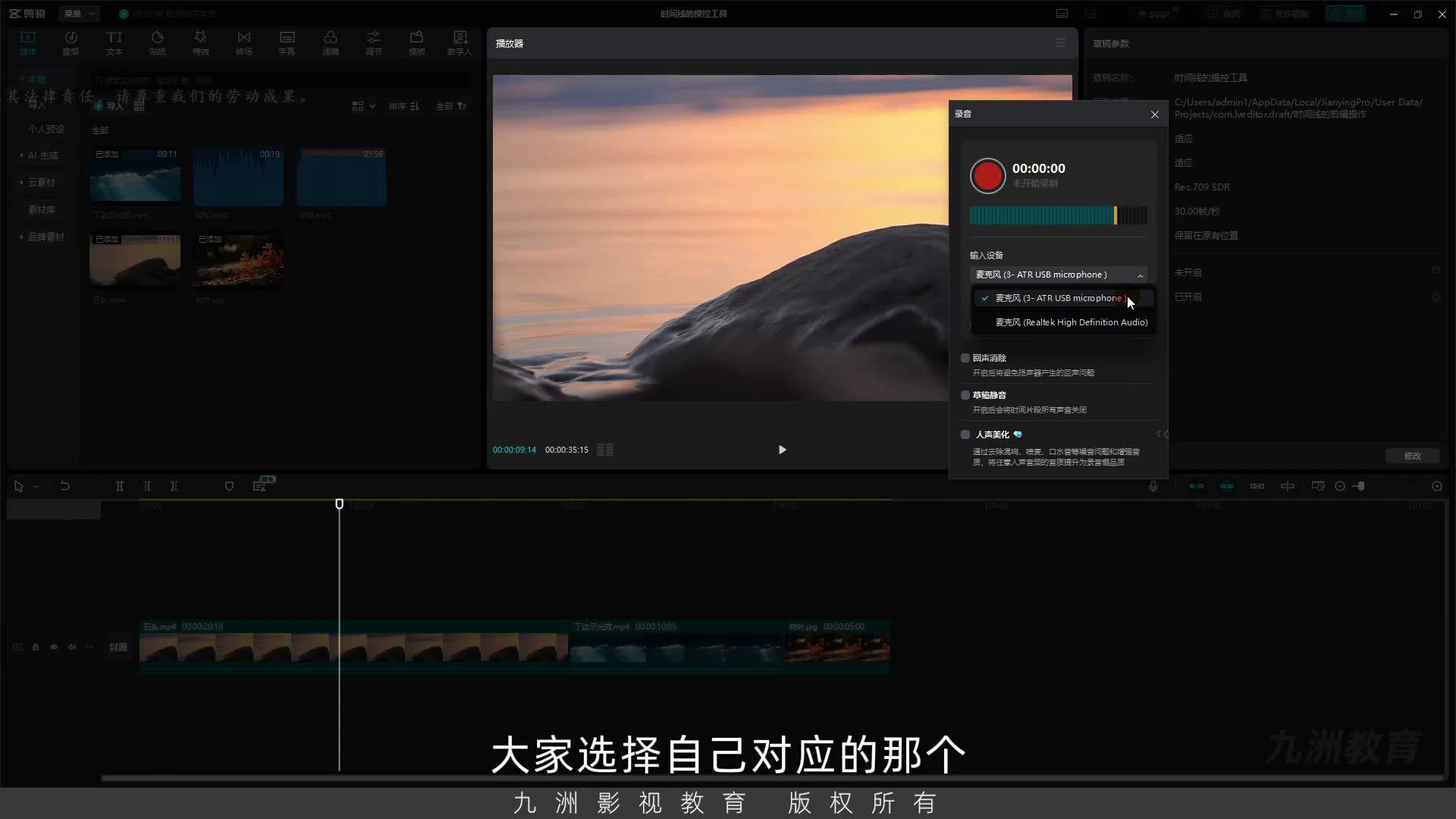Open the 文本 (Text) tab
The height and width of the screenshot is (819, 1456).
coord(114,43)
